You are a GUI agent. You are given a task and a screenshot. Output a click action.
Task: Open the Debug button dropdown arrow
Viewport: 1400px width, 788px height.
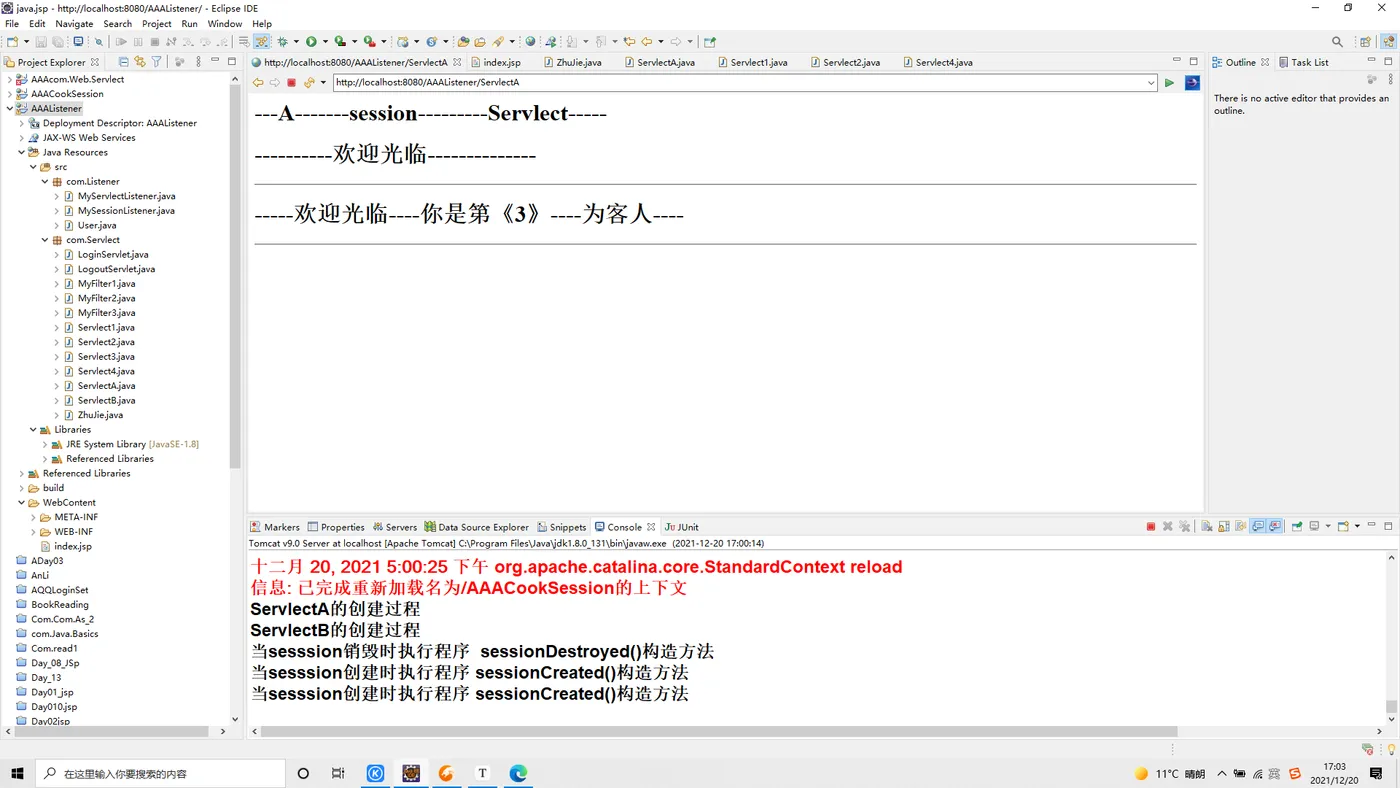click(x=296, y=42)
